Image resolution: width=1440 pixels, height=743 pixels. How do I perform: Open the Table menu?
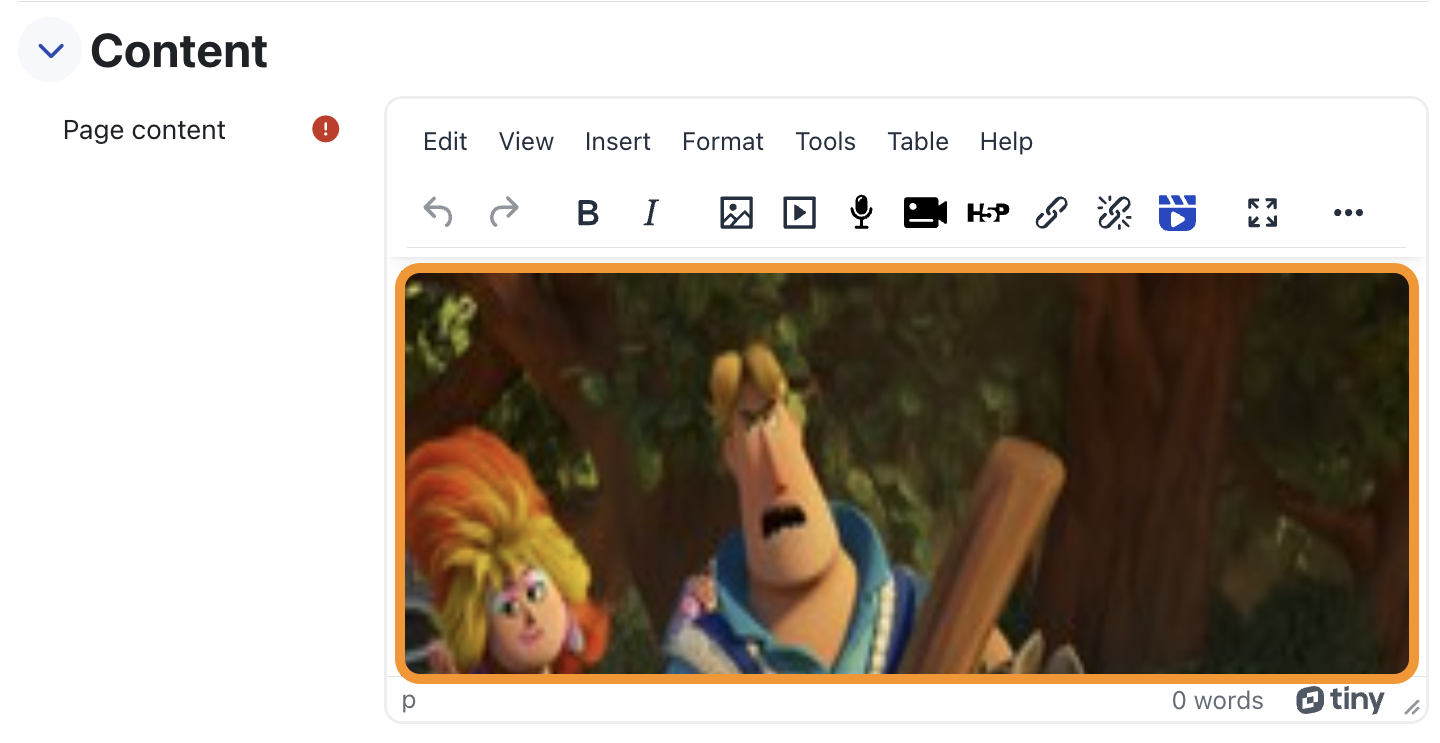pos(918,142)
